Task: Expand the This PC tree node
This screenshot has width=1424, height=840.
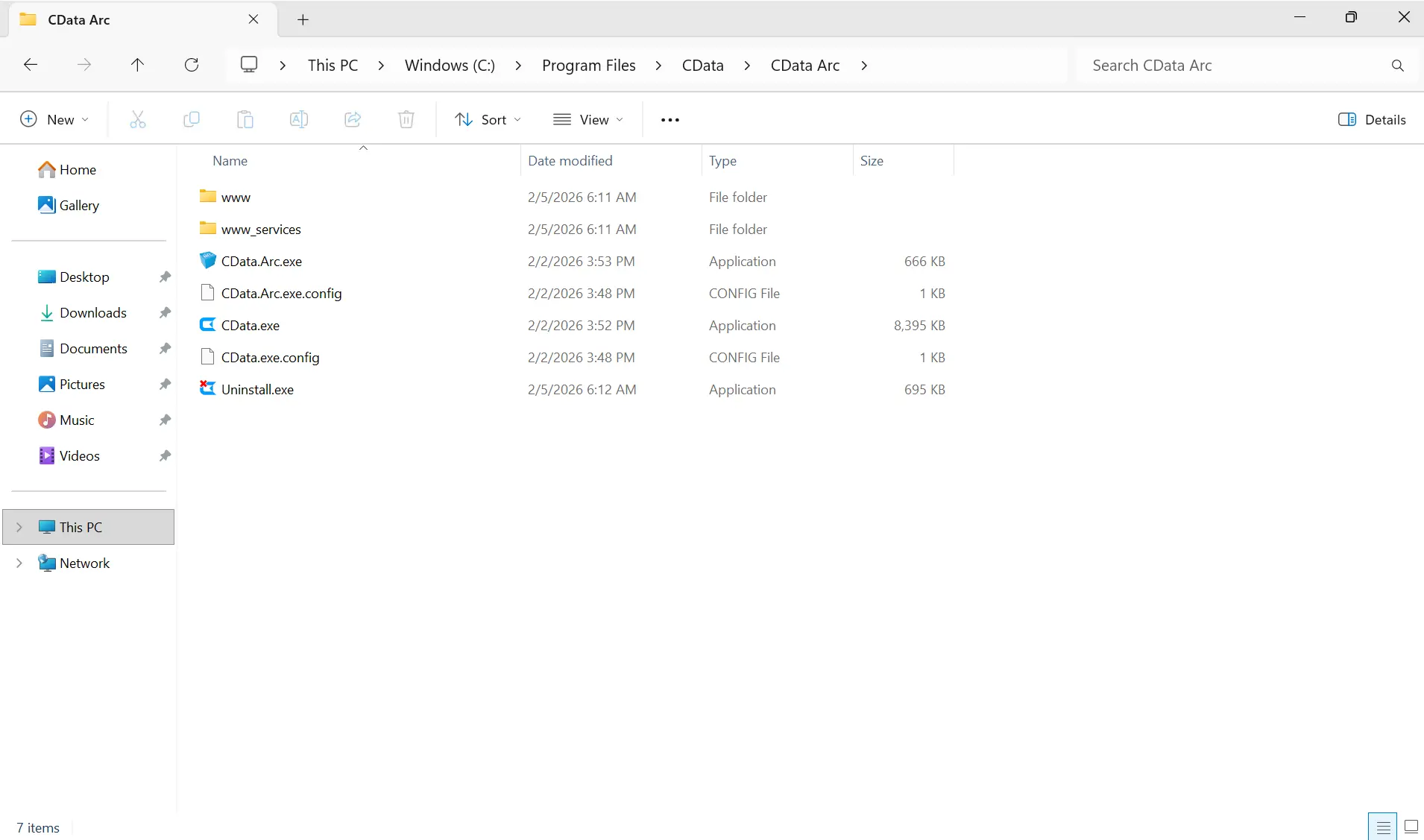Action: [19, 527]
